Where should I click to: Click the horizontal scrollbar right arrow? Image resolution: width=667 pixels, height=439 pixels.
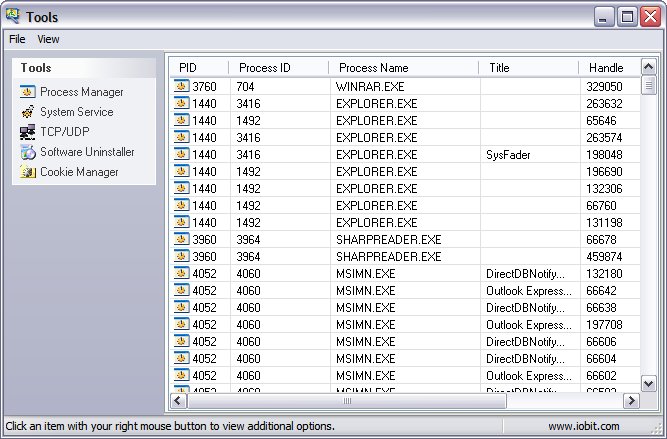tap(631, 400)
